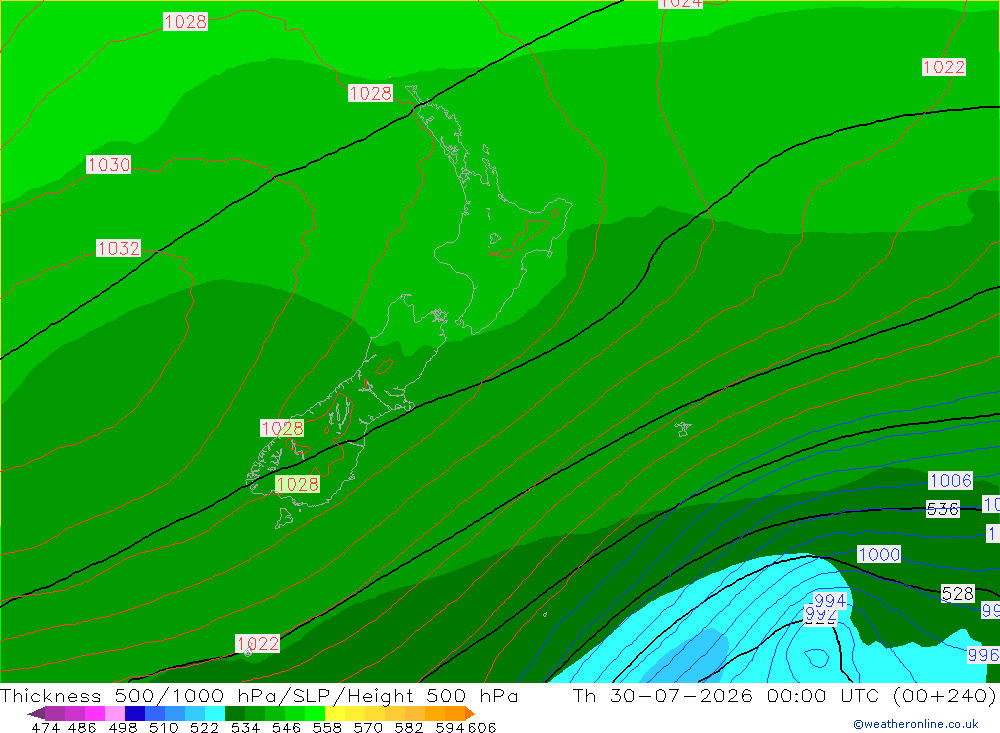Click the 1028 label beside North Island's northern tip
The height and width of the screenshot is (733, 1000).
pos(370,93)
